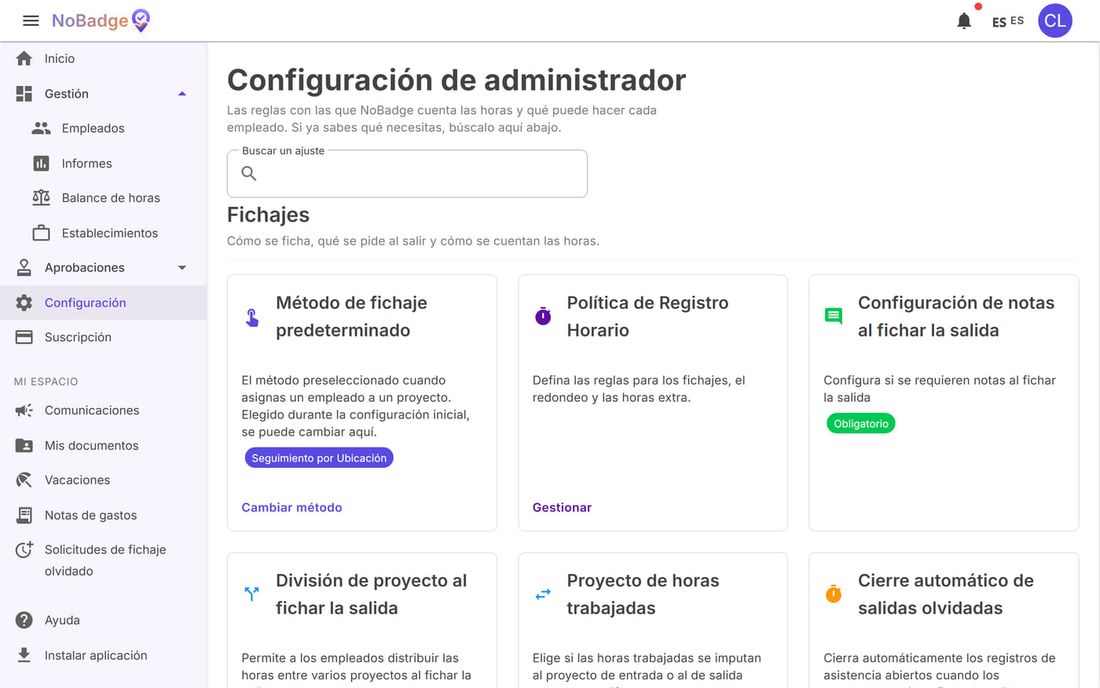Click the green notes comment icon
Screen dimensions: 1100x688
[833, 316]
